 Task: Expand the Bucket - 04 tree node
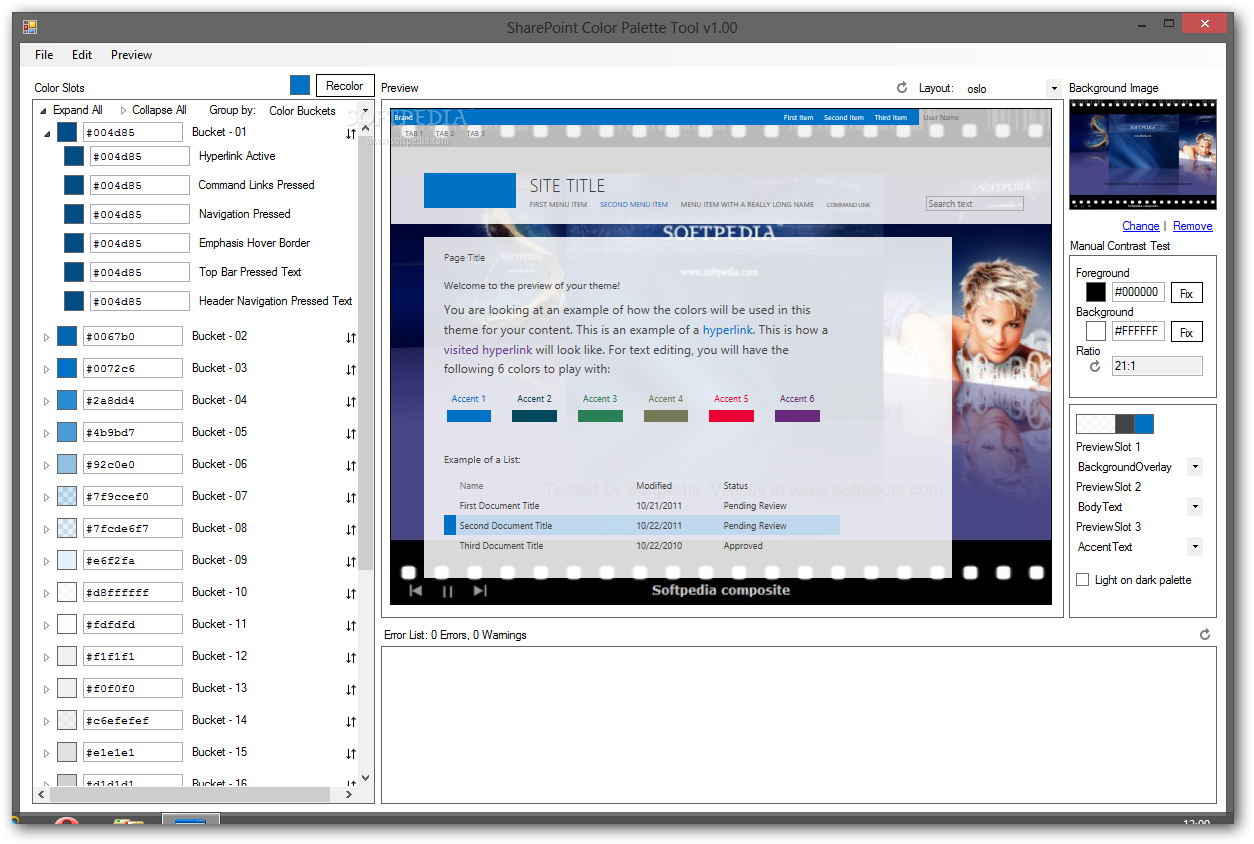pos(46,401)
